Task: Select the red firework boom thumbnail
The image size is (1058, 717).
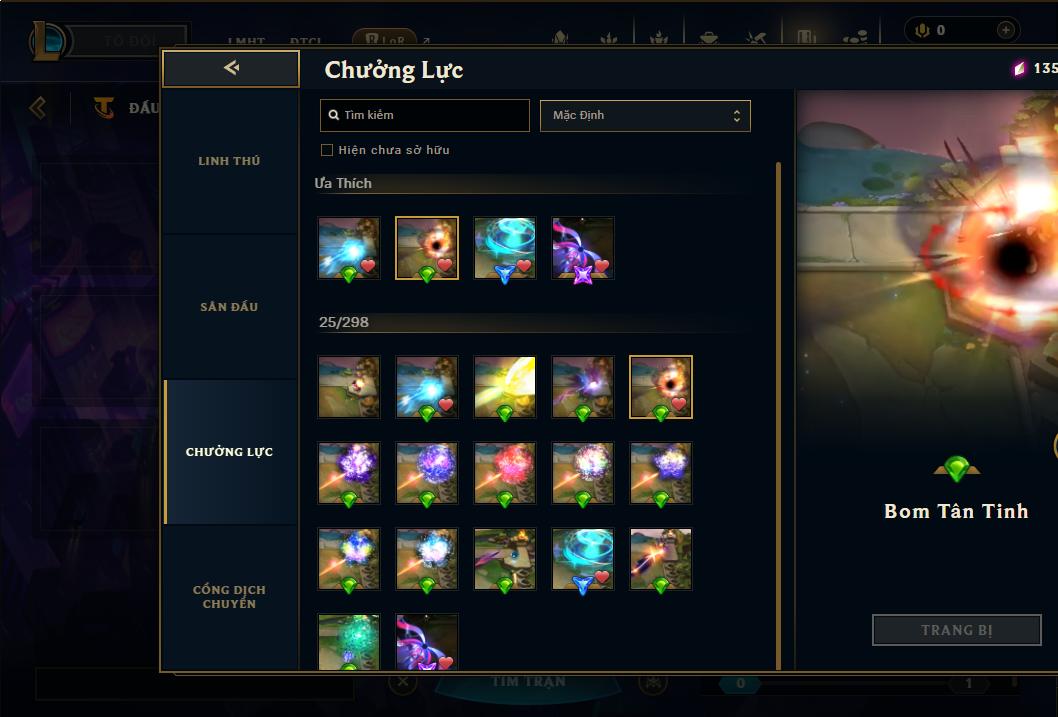Action: (505, 473)
